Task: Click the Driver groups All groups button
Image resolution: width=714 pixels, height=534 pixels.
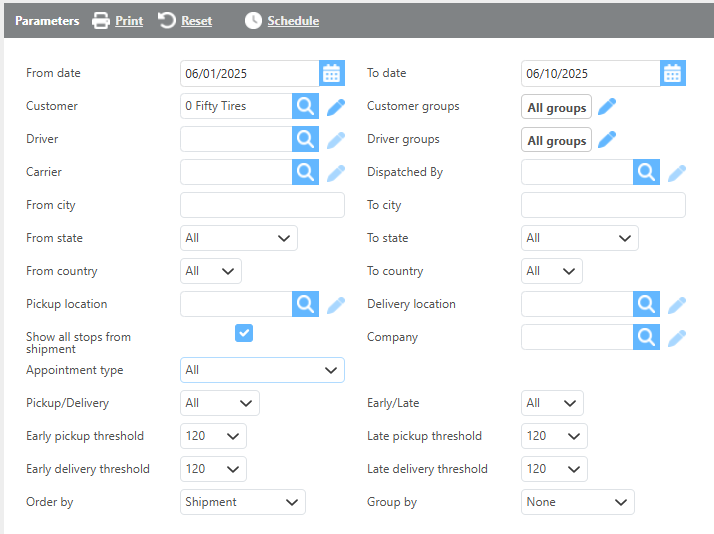Action: pyautogui.click(x=556, y=140)
